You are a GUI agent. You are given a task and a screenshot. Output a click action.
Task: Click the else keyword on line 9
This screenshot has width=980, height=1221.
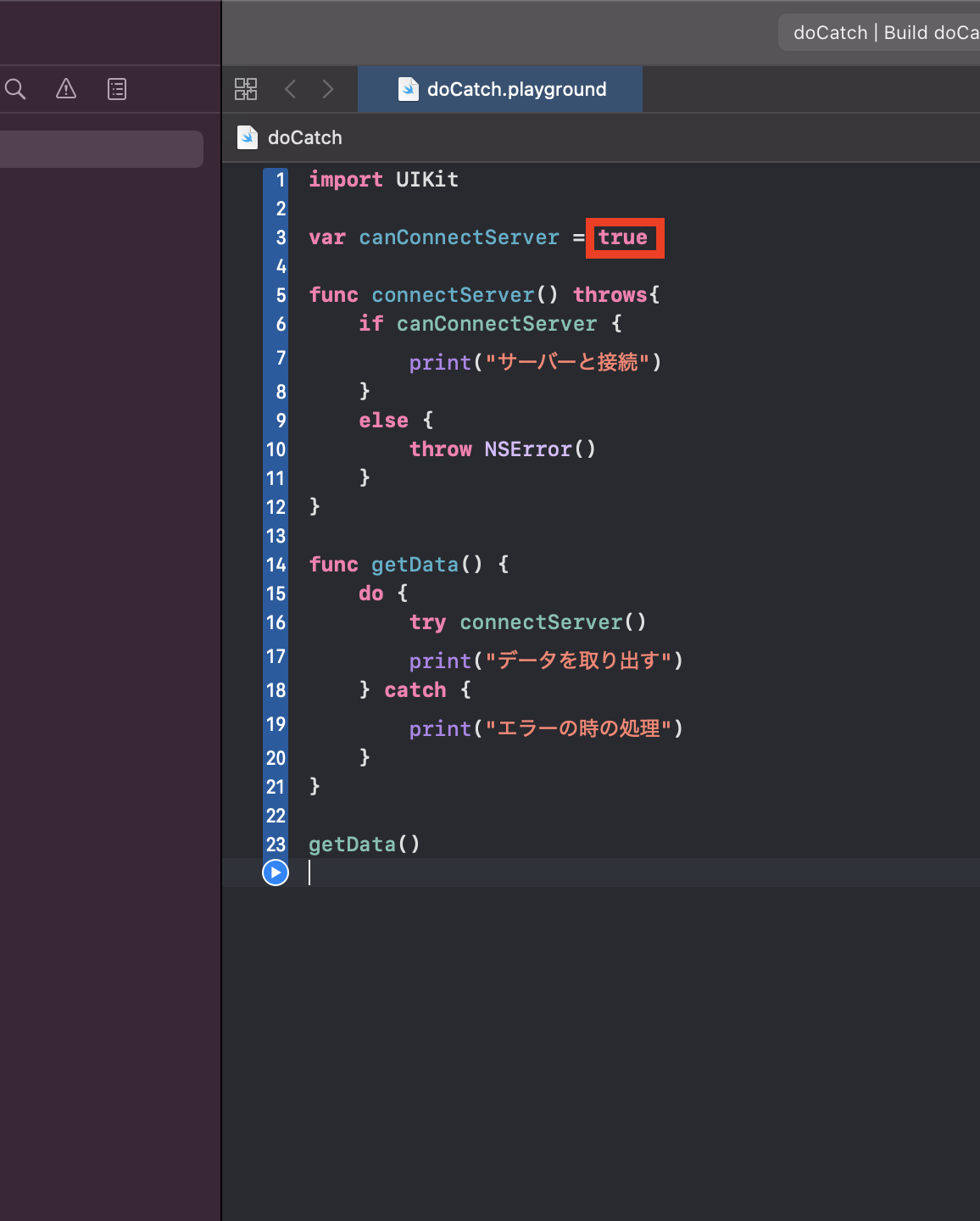tap(383, 421)
